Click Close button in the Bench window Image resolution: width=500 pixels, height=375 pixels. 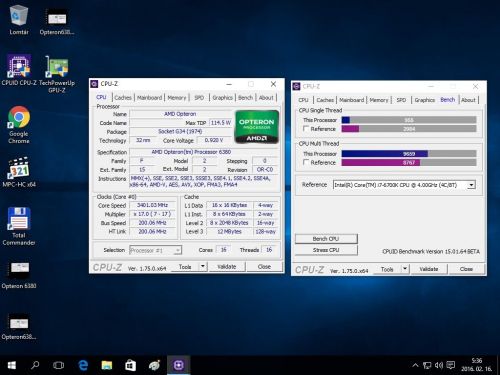coord(466,269)
